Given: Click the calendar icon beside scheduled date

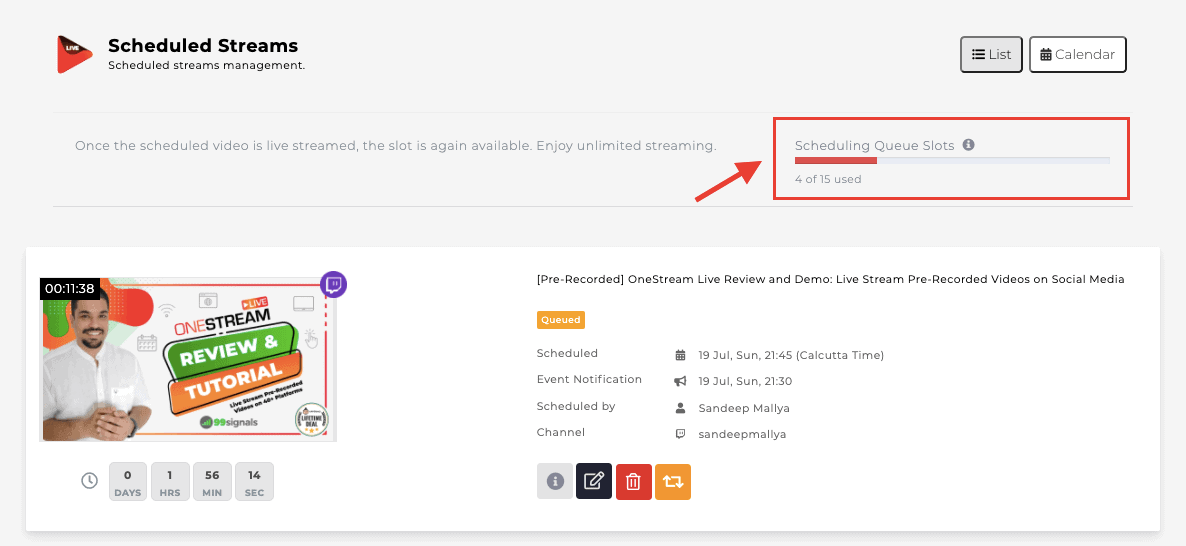Looking at the screenshot, I should click(x=680, y=355).
